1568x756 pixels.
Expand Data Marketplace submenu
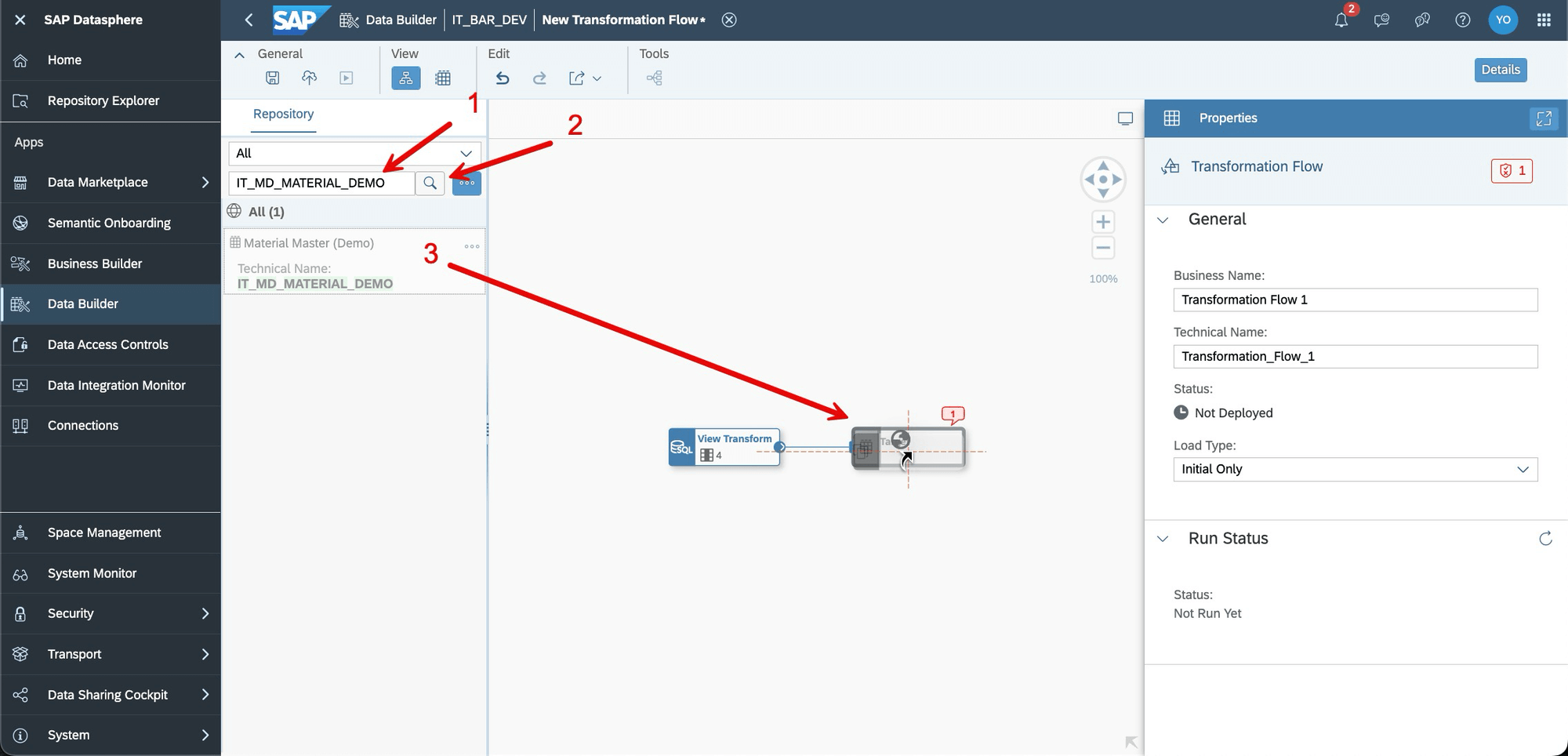click(205, 182)
